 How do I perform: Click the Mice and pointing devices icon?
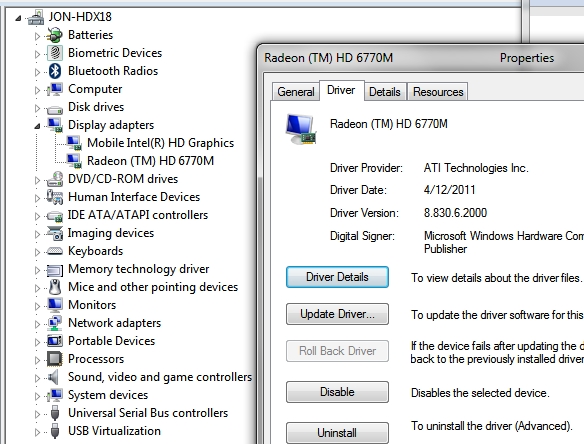(55, 287)
